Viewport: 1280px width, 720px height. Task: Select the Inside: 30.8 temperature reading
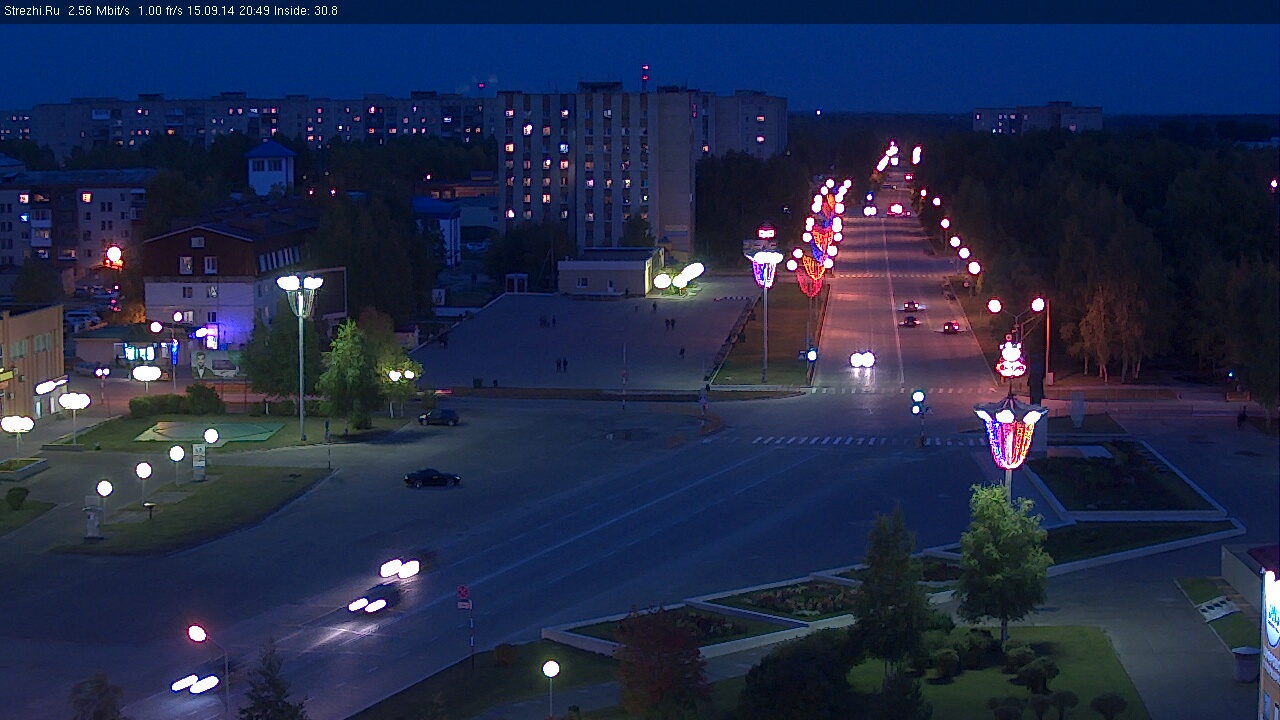tap(305, 11)
